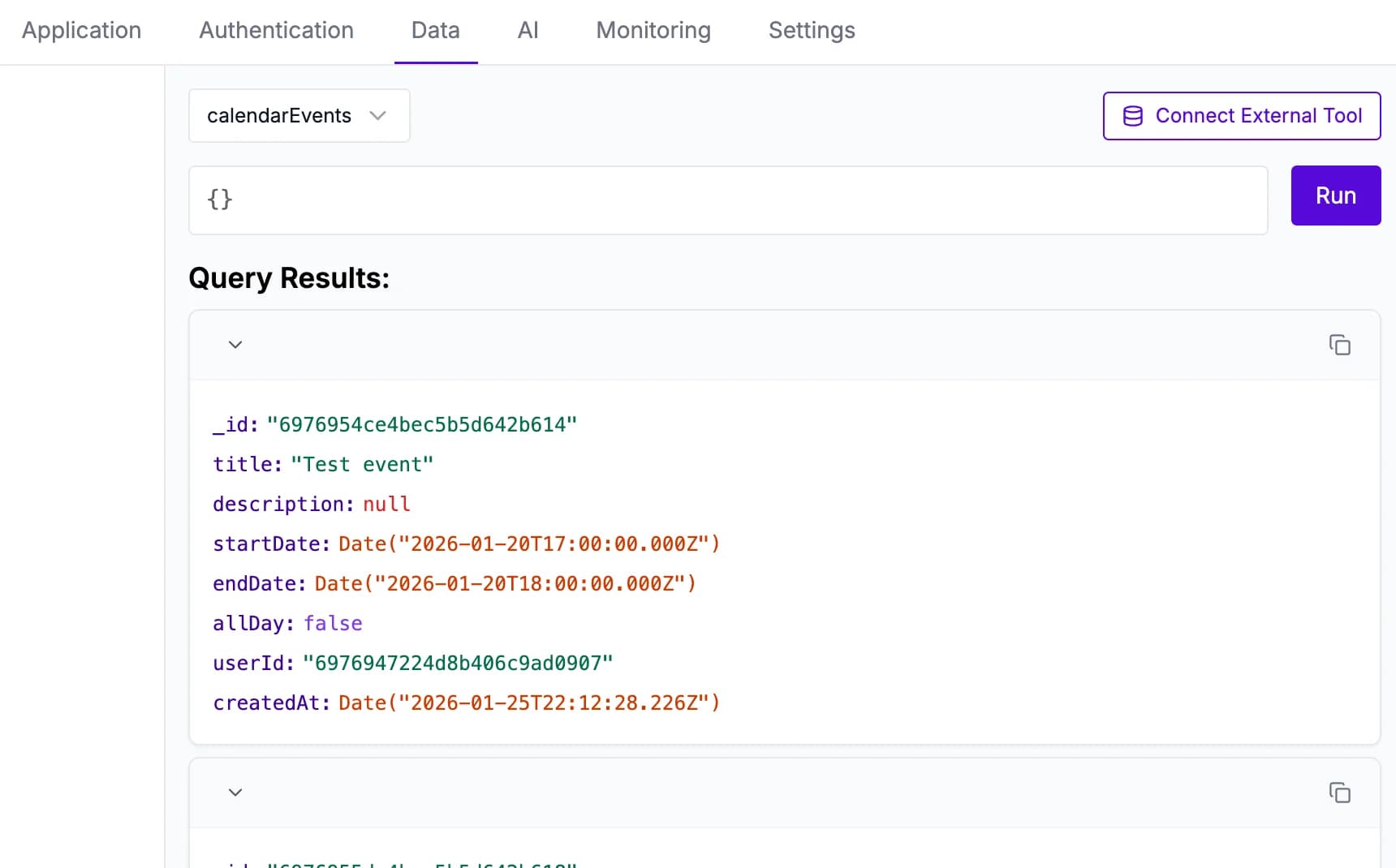Expand the second result document
This screenshot has height=868, width=1396.
click(x=235, y=793)
